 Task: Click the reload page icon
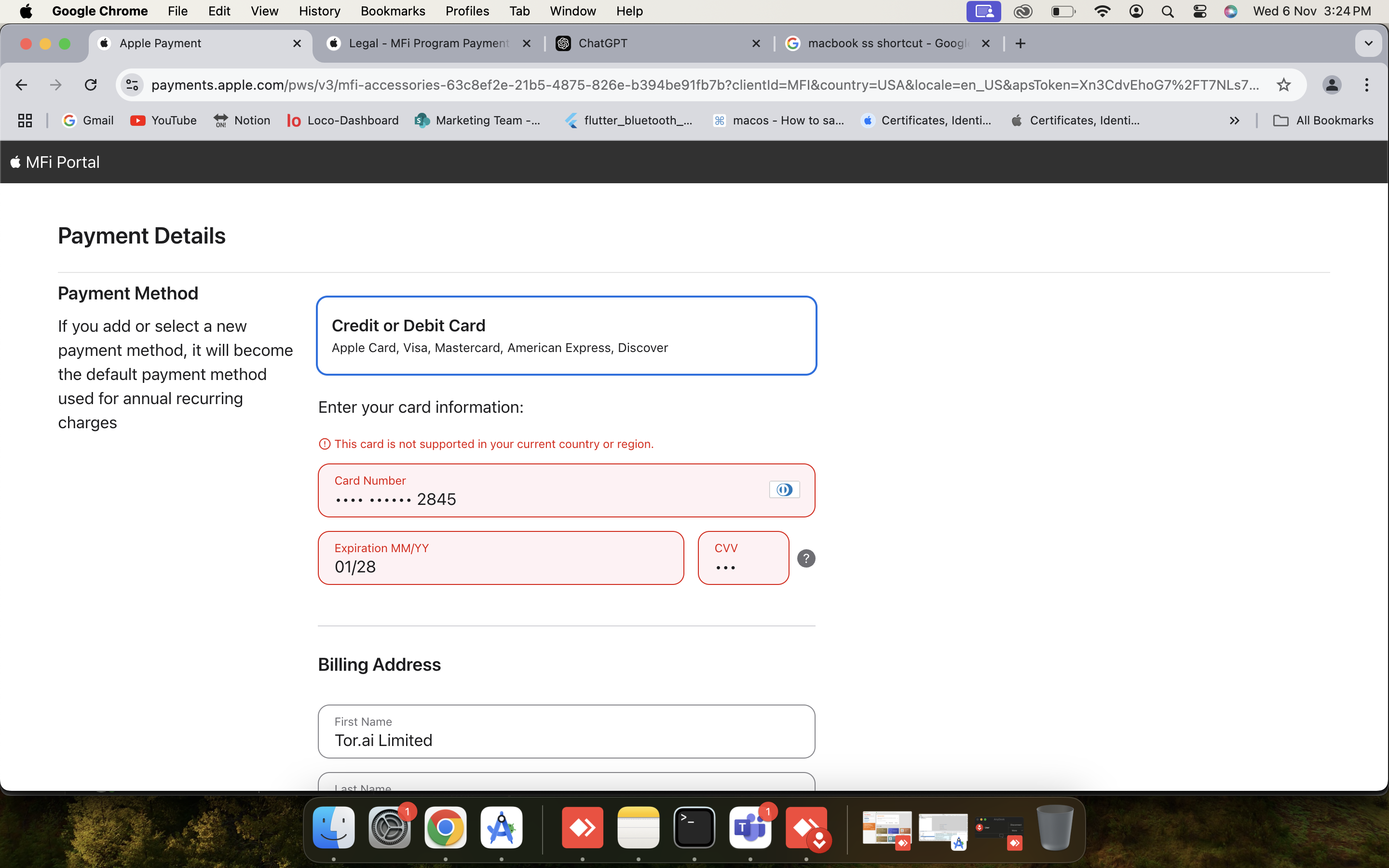pos(91,85)
